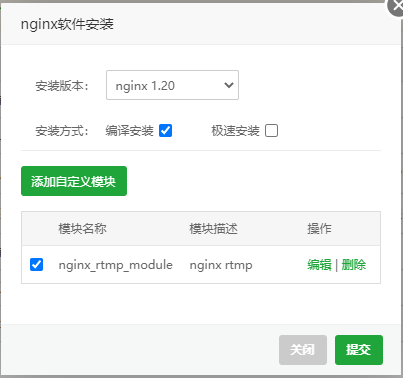Click 编辑 link for nginx_rtmp_module
This screenshot has width=403, height=378.
[x=319, y=265]
